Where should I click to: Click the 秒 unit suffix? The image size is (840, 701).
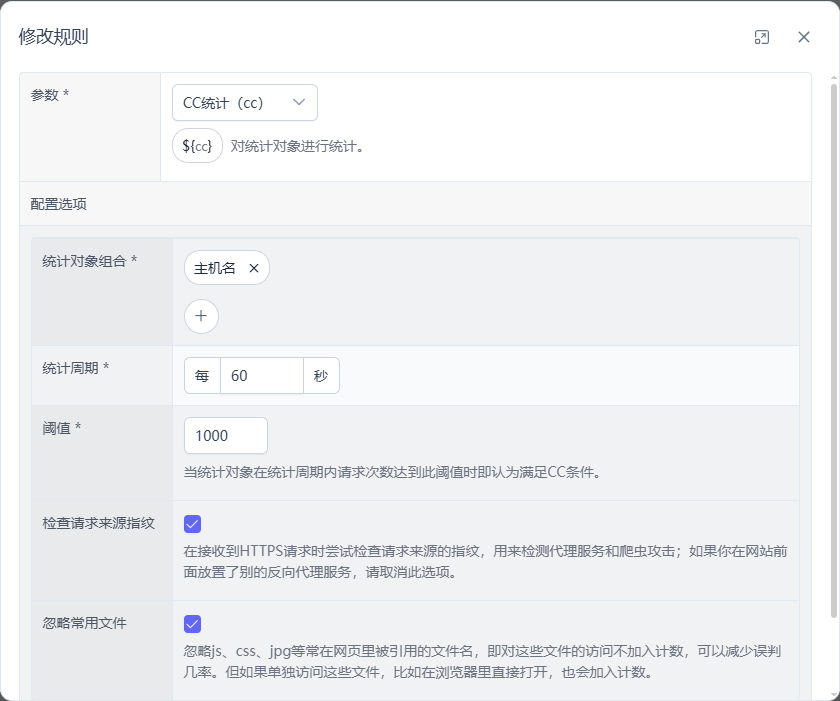[321, 375]
